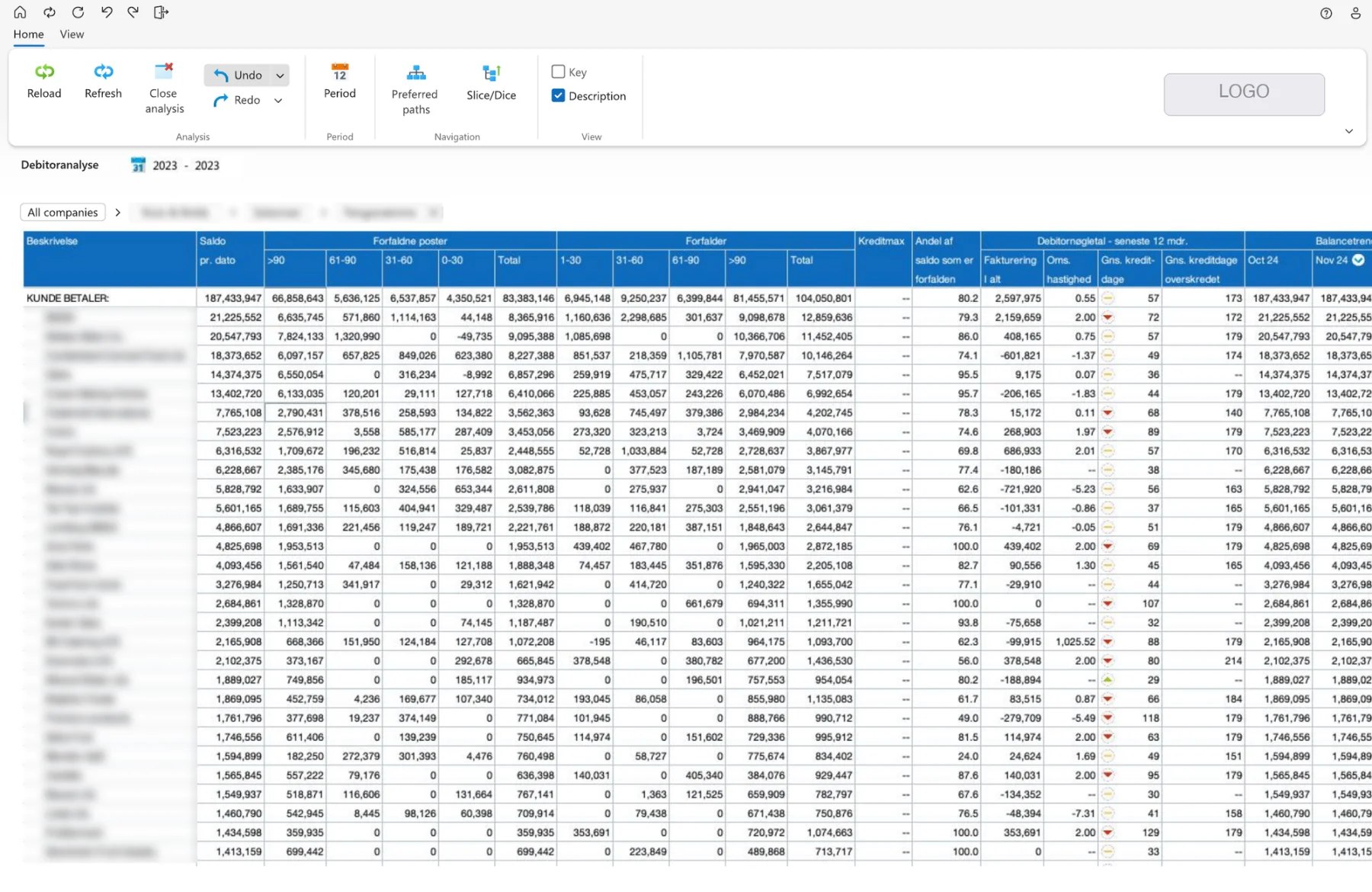The width and height of the screenshot is (1372, 892).
Task: Switch to the View tab
Action: (x=72, y=34)
